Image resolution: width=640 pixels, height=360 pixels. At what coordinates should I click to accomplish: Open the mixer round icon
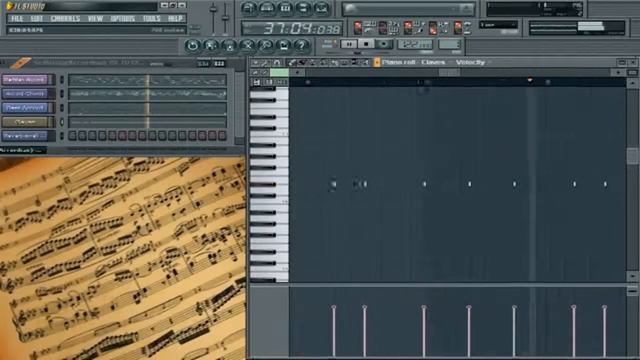[322, 8]
